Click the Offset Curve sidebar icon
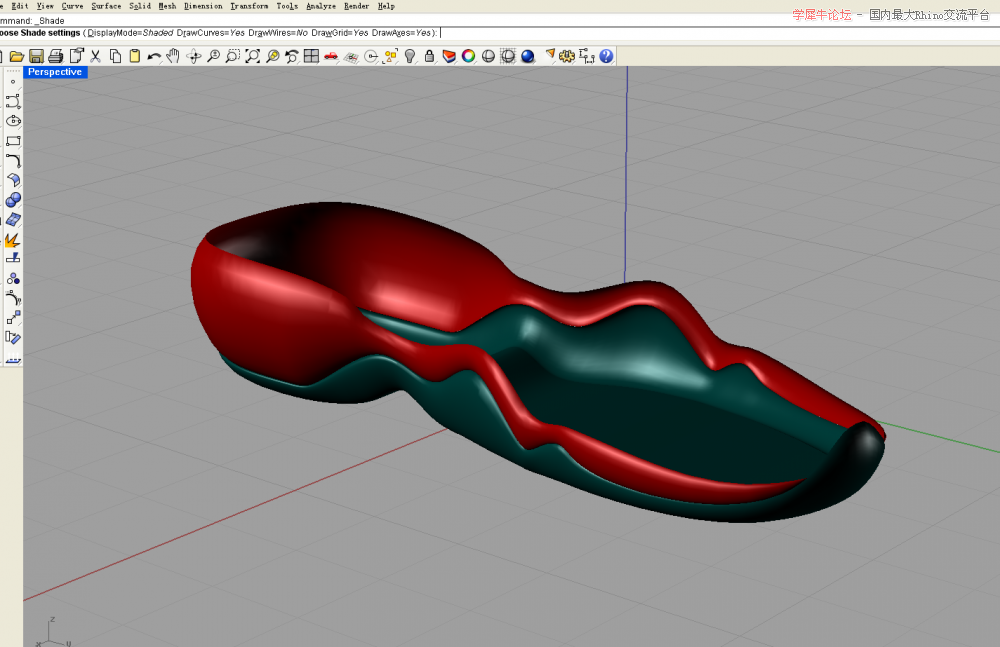The height and width of the screenshot is (647, 1000). point(13,298)
